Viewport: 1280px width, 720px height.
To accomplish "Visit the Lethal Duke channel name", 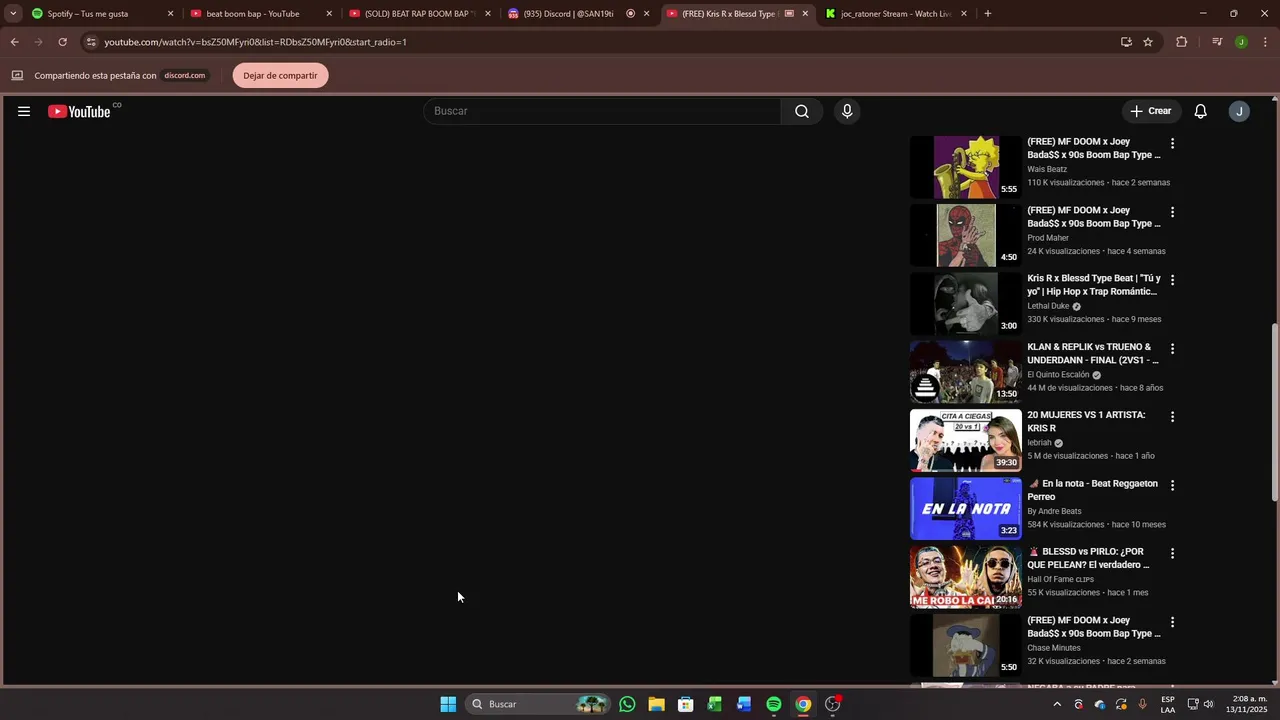I will tap(1048, 306).
